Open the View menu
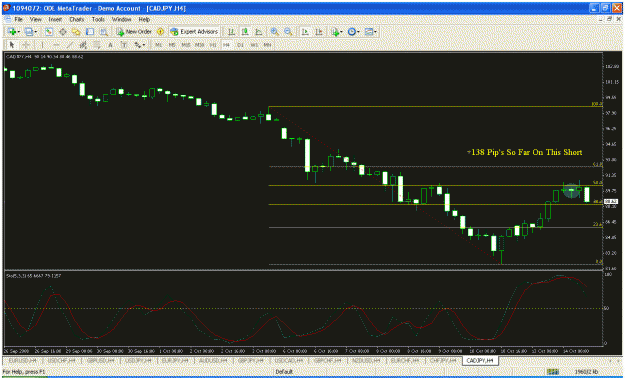The height and width of the screenshot is (378, 625). pyautogui.click(x=35, y=19)
